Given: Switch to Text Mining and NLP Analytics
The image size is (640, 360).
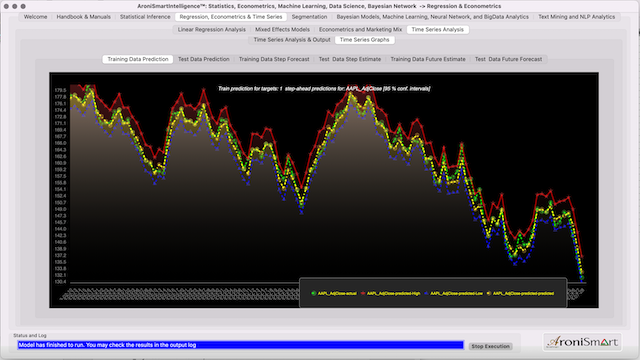Looking at the screenshot, I should (576, 17).
